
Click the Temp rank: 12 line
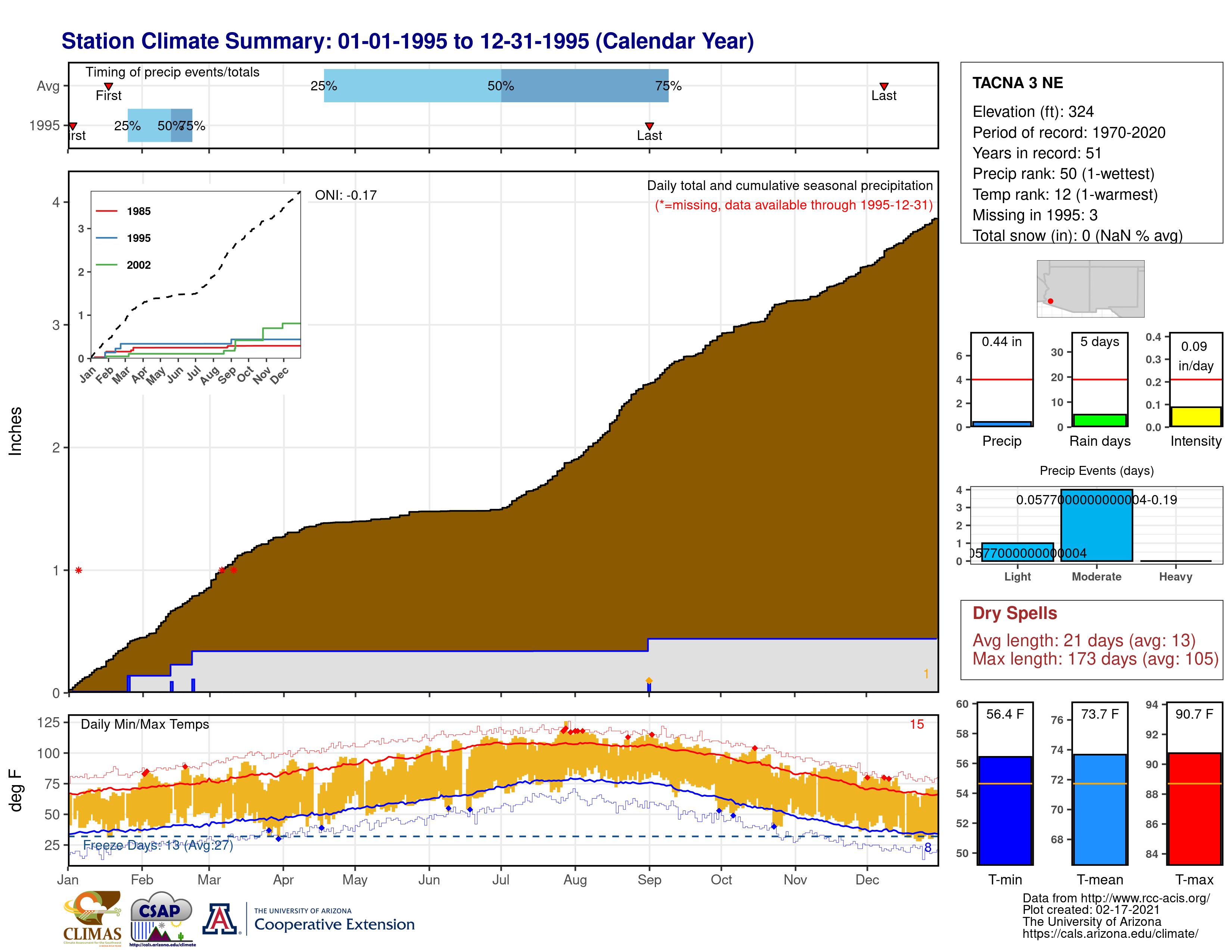point(1065,195)
